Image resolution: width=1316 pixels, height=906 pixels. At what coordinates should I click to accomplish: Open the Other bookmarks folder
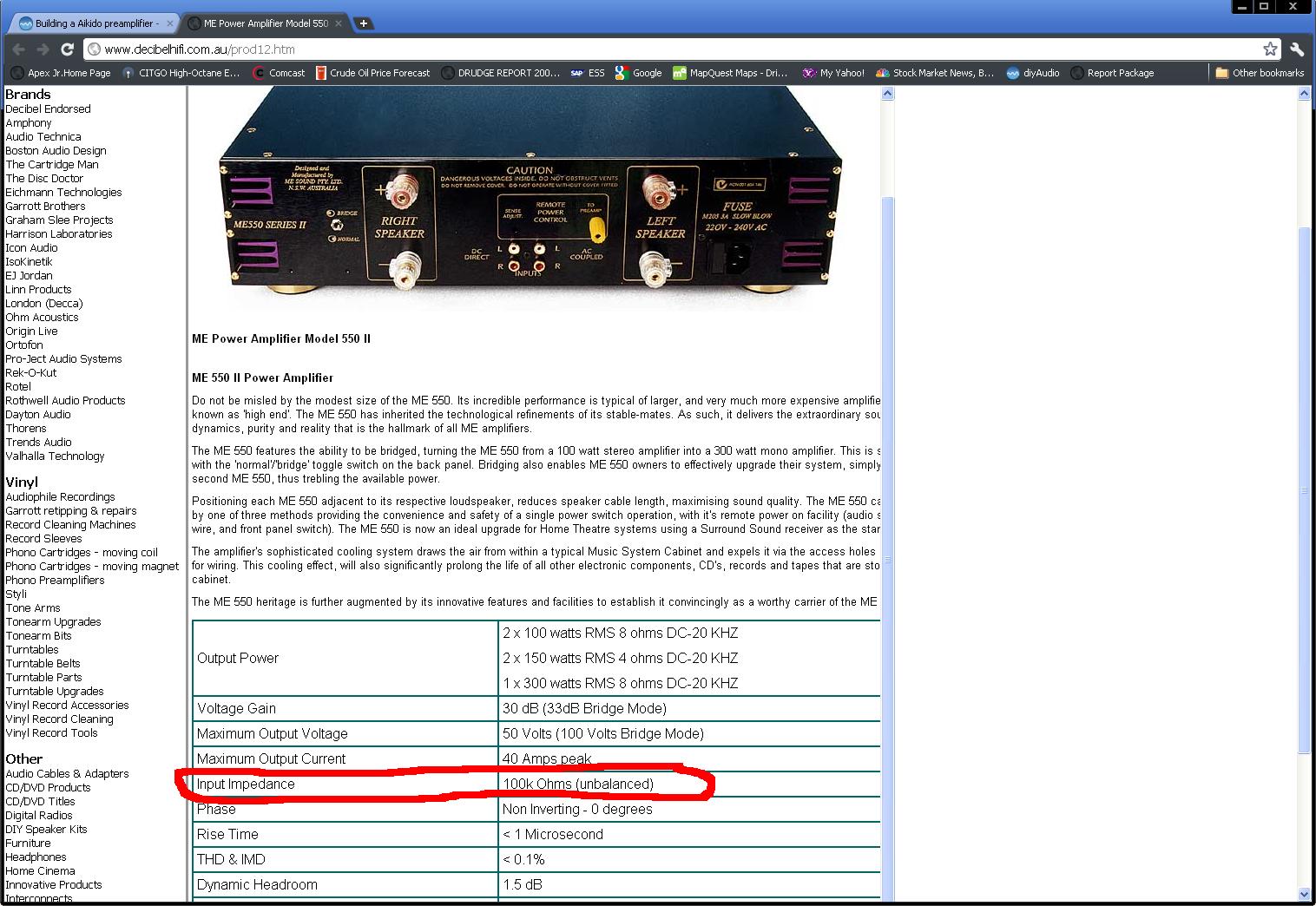pyautogui.click(x=1260, y=73)
